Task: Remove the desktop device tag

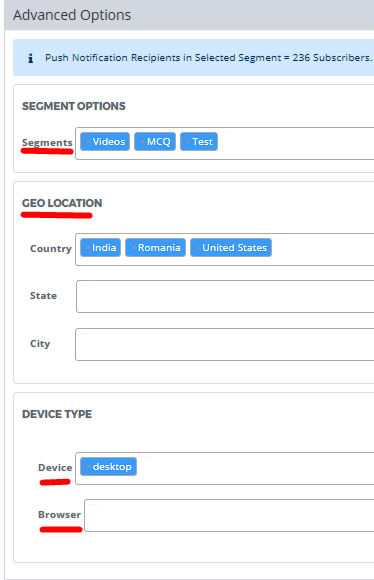Action: click(88, 467)
